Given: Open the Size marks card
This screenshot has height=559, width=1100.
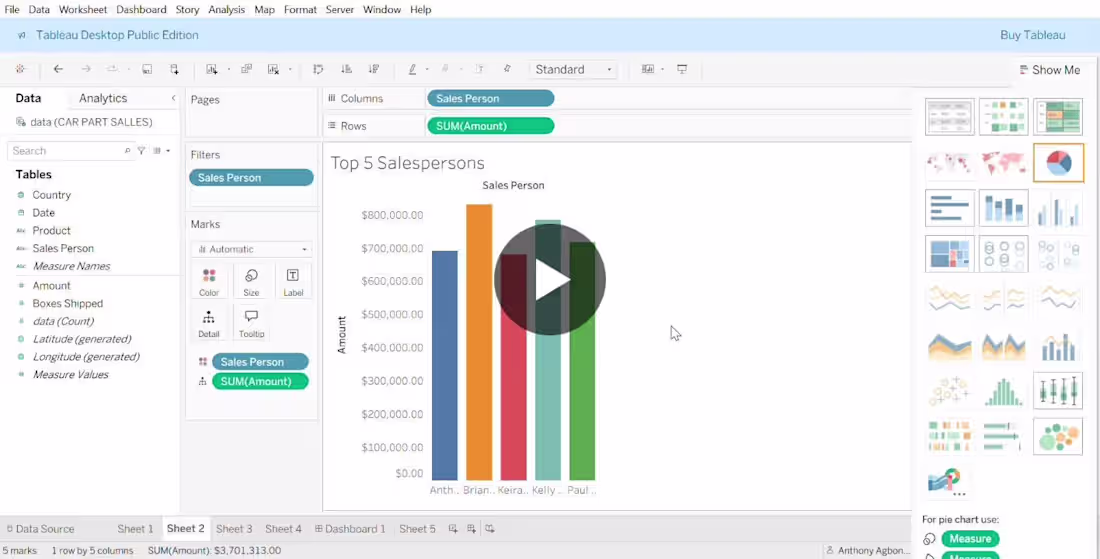Looking at the screenshot, I should click(251, 283).
